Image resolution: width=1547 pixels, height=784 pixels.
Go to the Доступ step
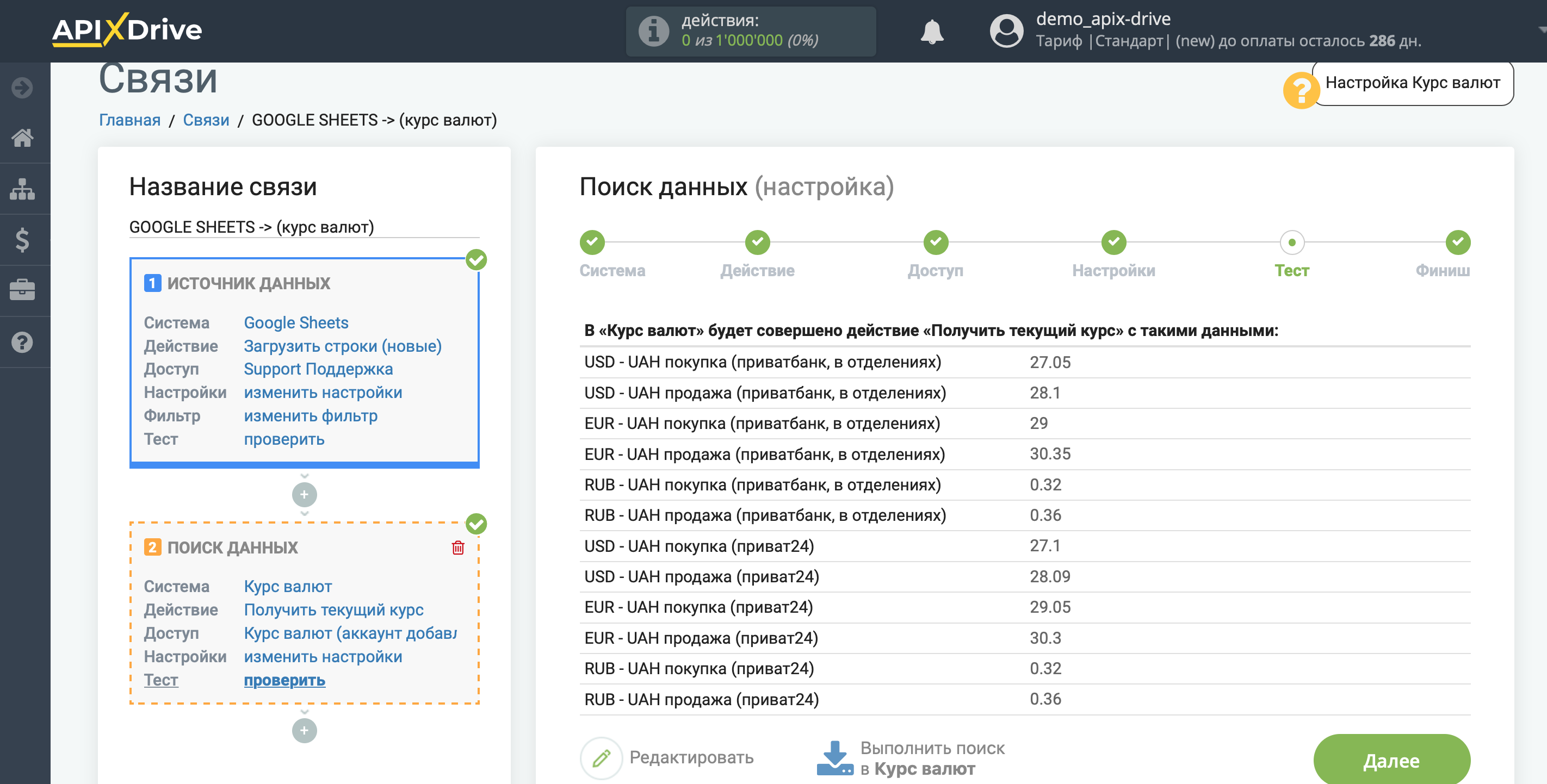pyautogui.click(x=936, y=242)
